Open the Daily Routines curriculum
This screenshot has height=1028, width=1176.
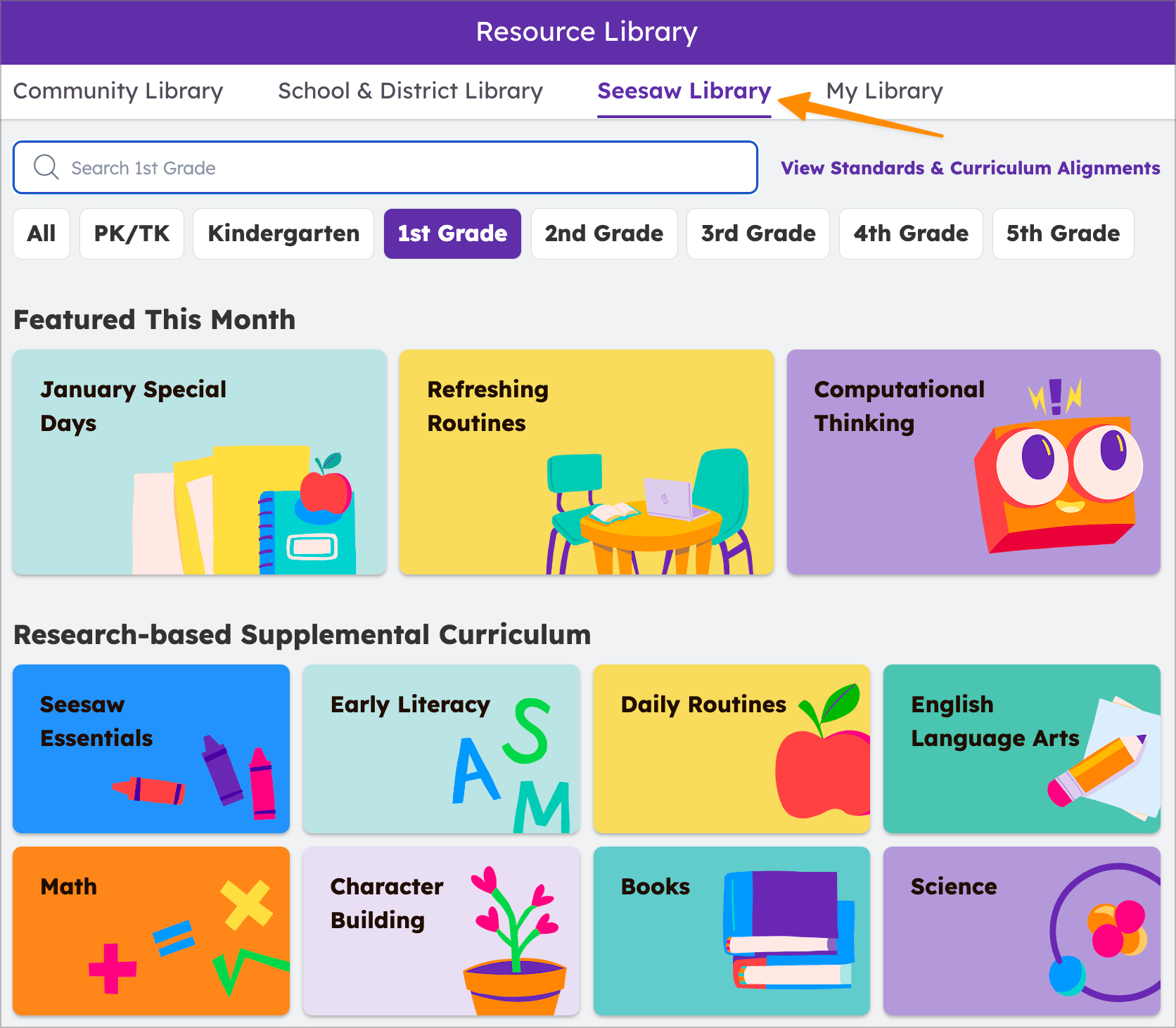pyautogui.click(x=731, y=749)
